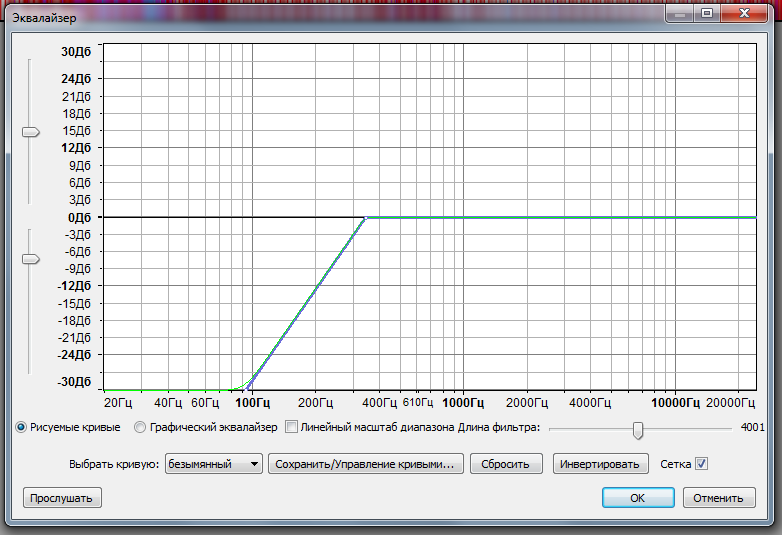Click the '-6Дб' axis label

click(78, 252)
